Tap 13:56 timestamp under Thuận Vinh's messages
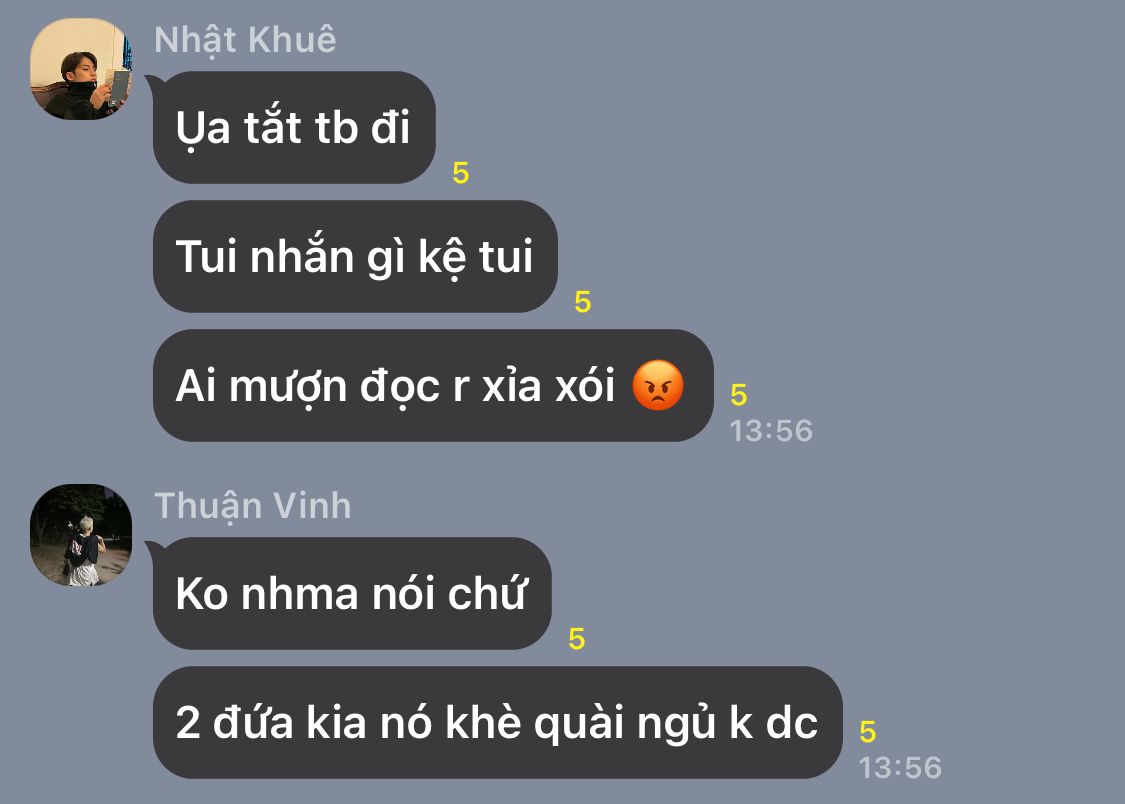This screenshot has height=804, width=1125. [x=900, y=768]
